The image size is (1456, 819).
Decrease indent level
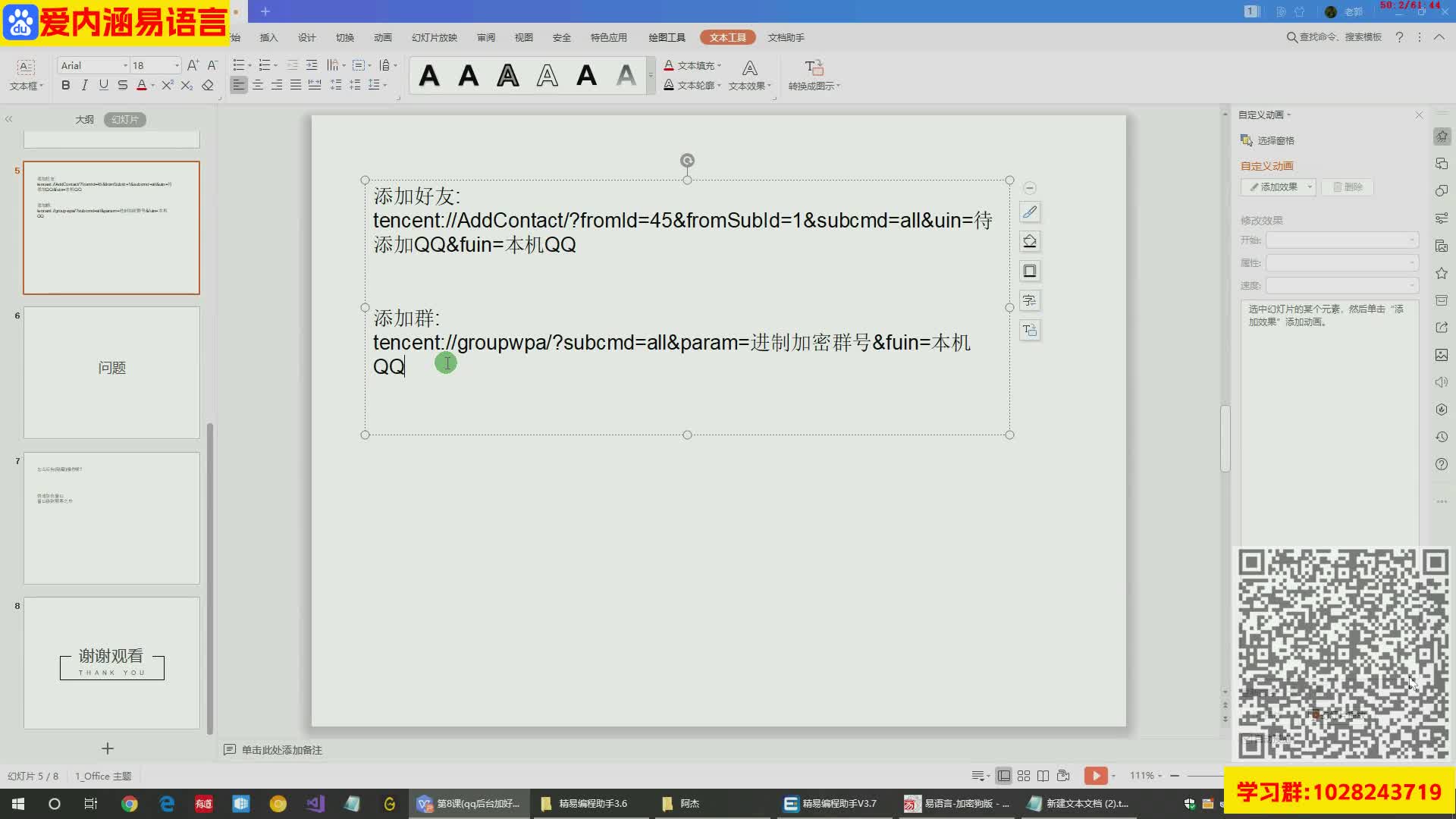pos(293,65)
